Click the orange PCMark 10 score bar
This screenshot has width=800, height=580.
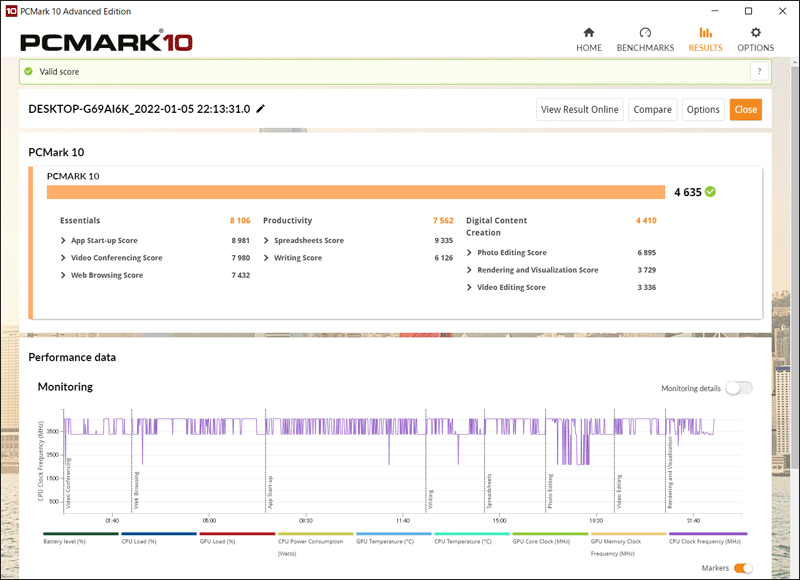[356, 192]
